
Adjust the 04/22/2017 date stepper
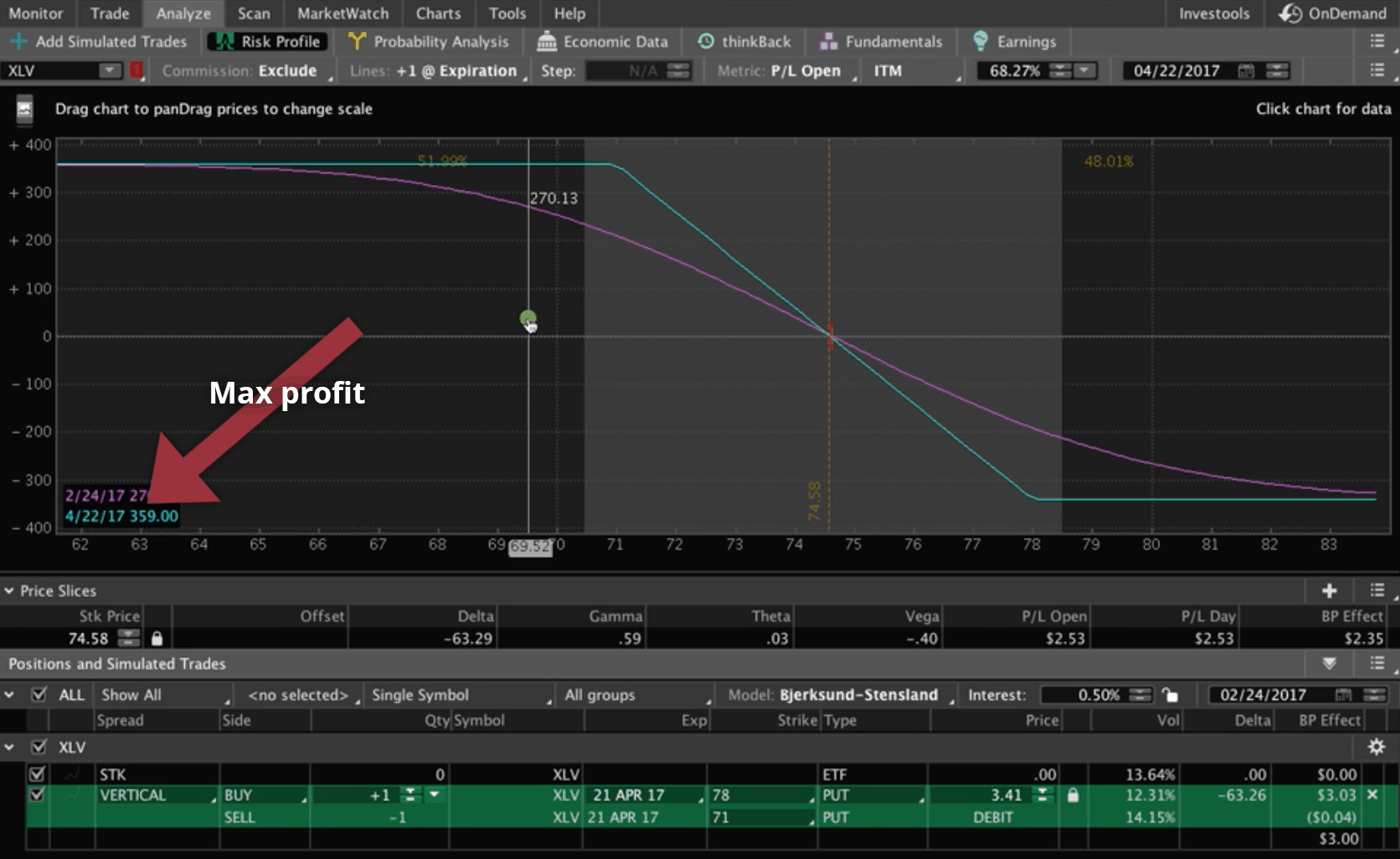point(1277,70)
